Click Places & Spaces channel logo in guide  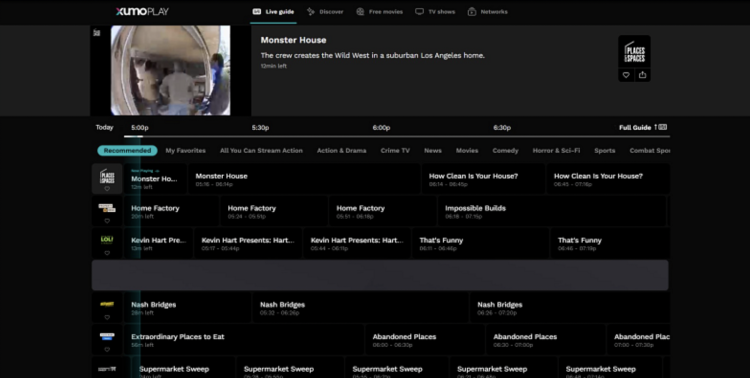coord(107,176)
